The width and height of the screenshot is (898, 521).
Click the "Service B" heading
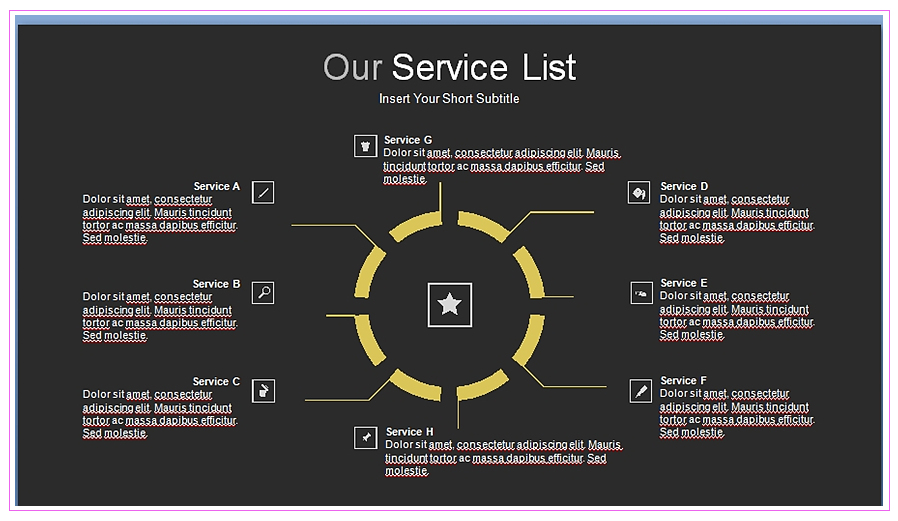216,284
